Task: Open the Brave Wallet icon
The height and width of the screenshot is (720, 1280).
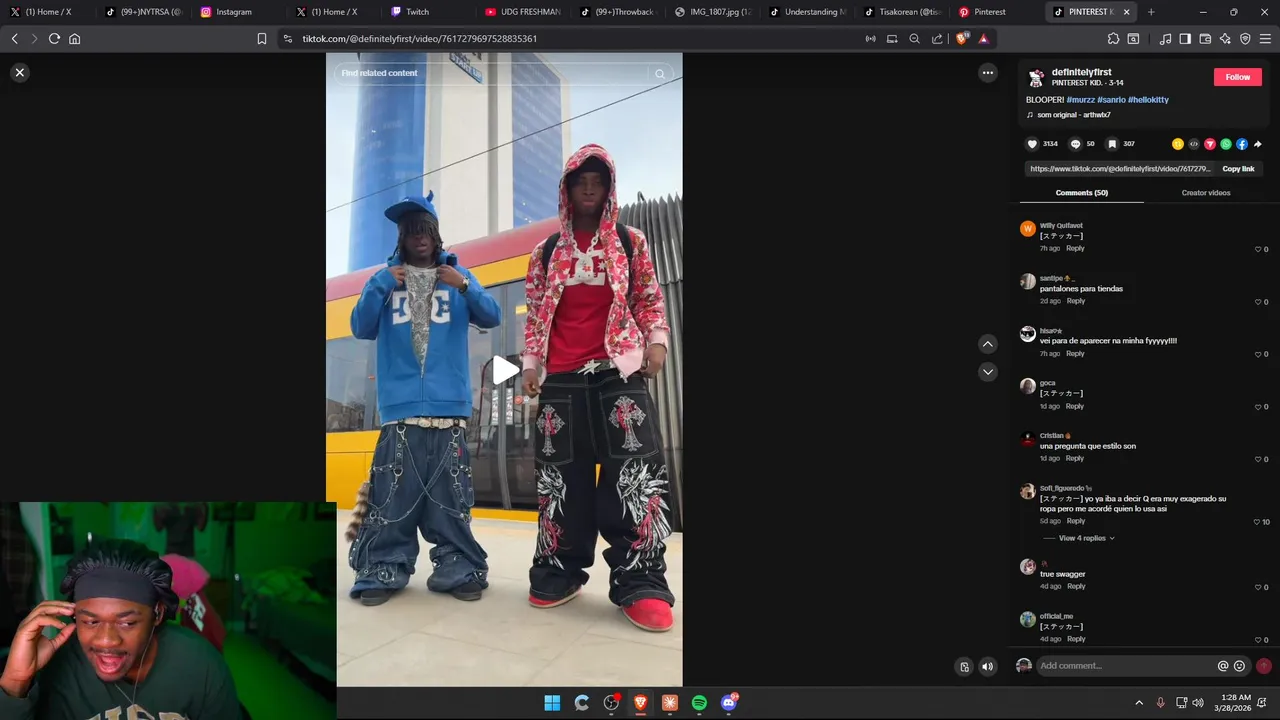Action: click(x=1205, y=39)
